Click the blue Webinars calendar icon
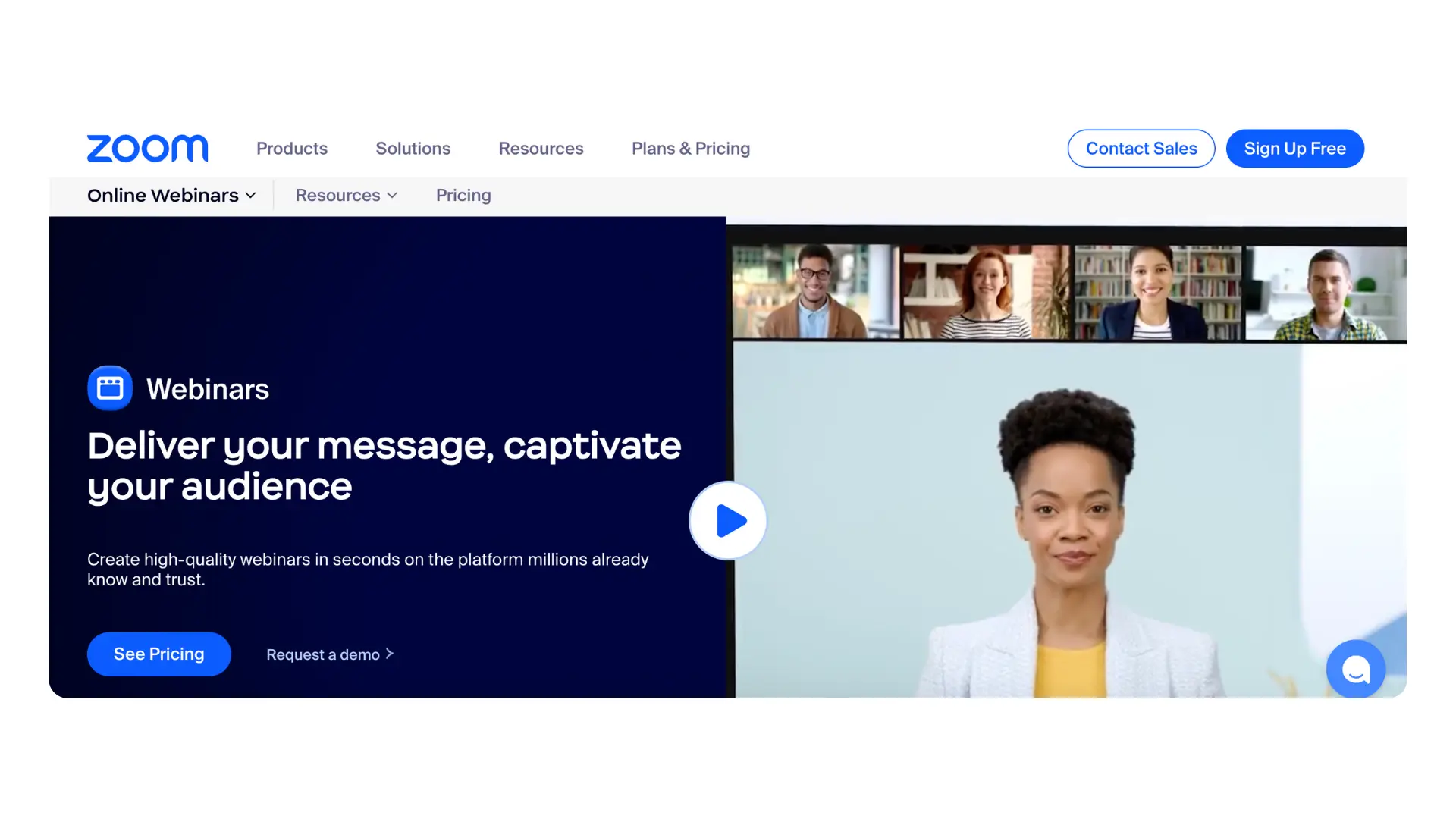Image resolution: width=1456 pixels, height=819 pixels. click(110, 388)
